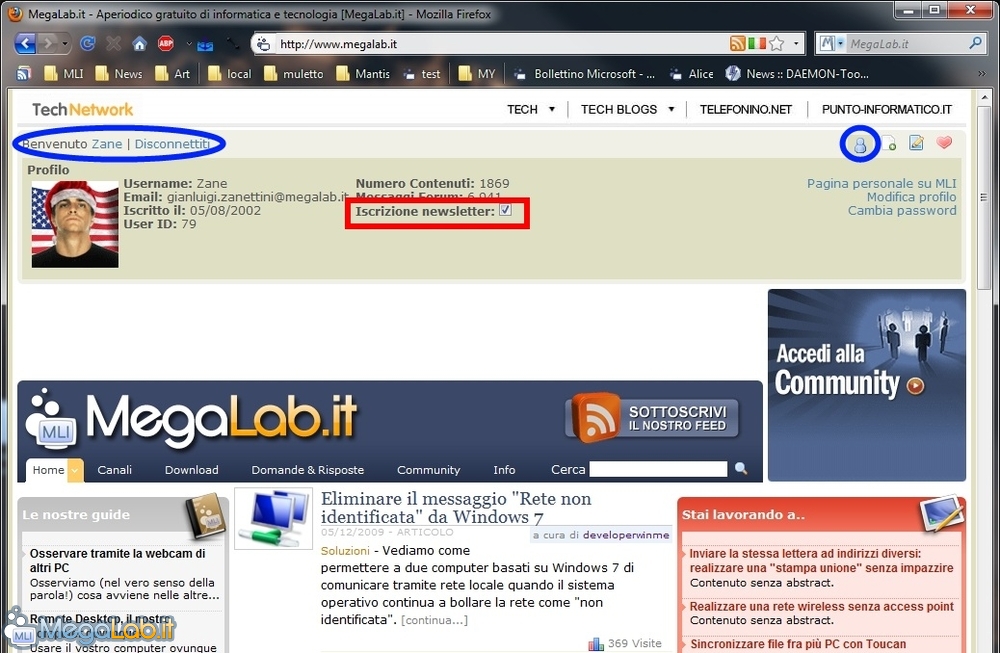Open the Alice bookmark
Screen dimensions: 1000x653
tap(691, 74)
